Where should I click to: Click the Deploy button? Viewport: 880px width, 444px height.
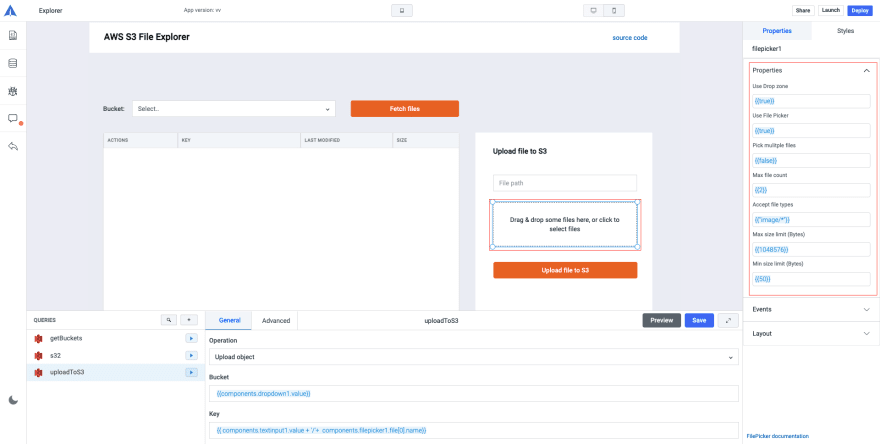(x=860, y=11)
